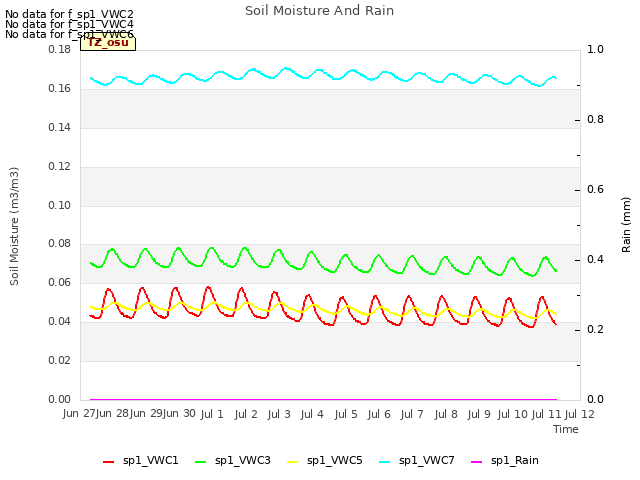Screen dimensions: 640x480
Task: Click the Jul 12 x-axis tick label
Action: 580,414
